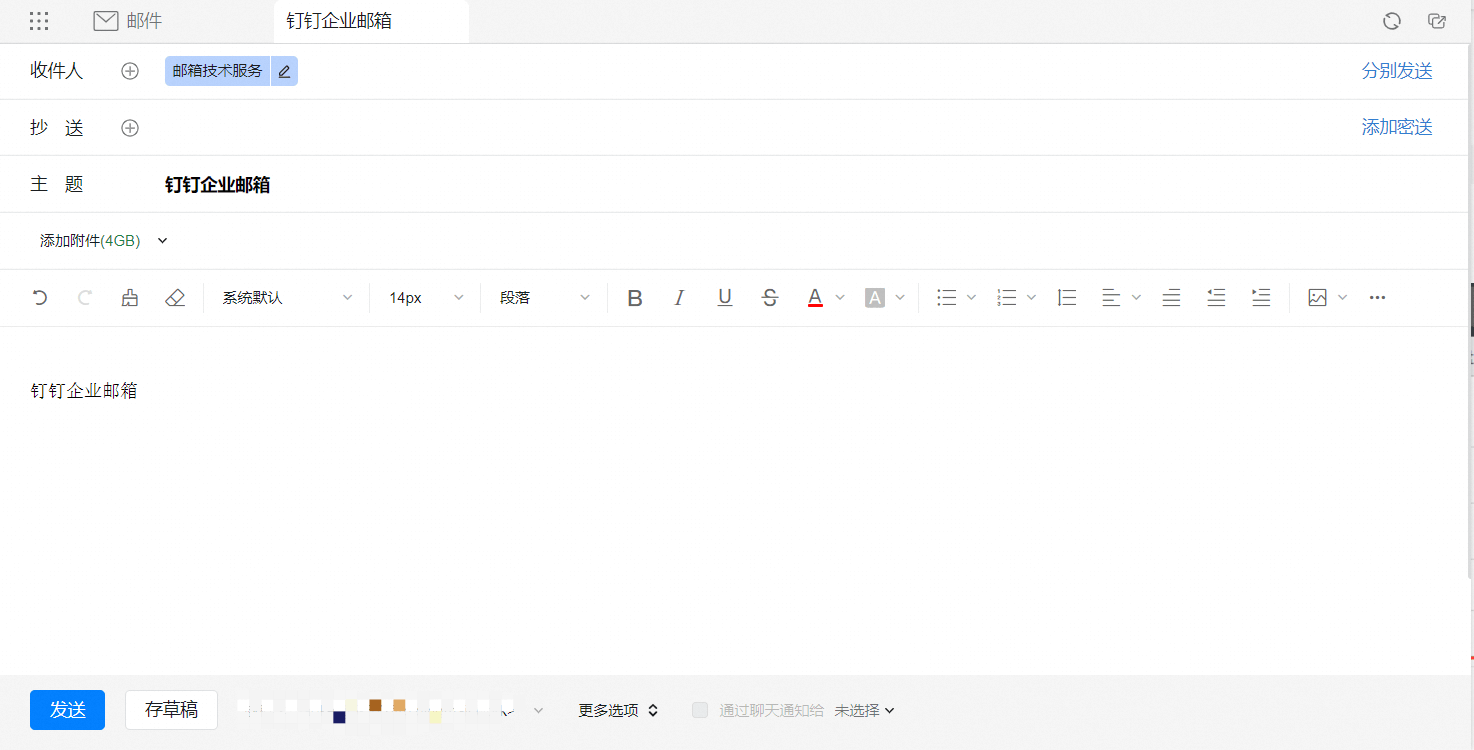Click the 添加密送 link

tap(1397, 128)
